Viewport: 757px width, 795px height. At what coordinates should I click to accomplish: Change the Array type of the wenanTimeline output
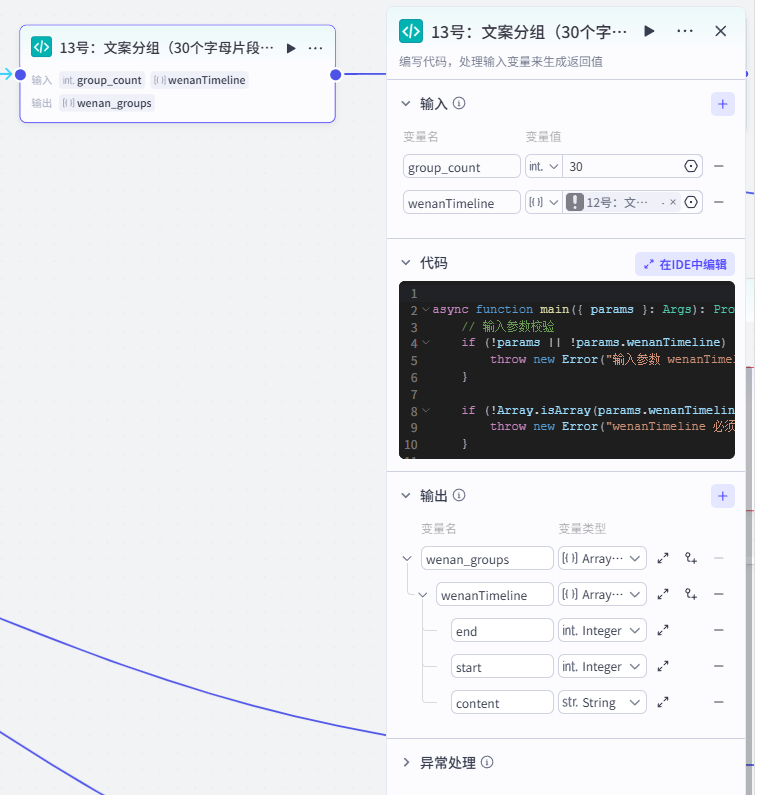(602, 594)
